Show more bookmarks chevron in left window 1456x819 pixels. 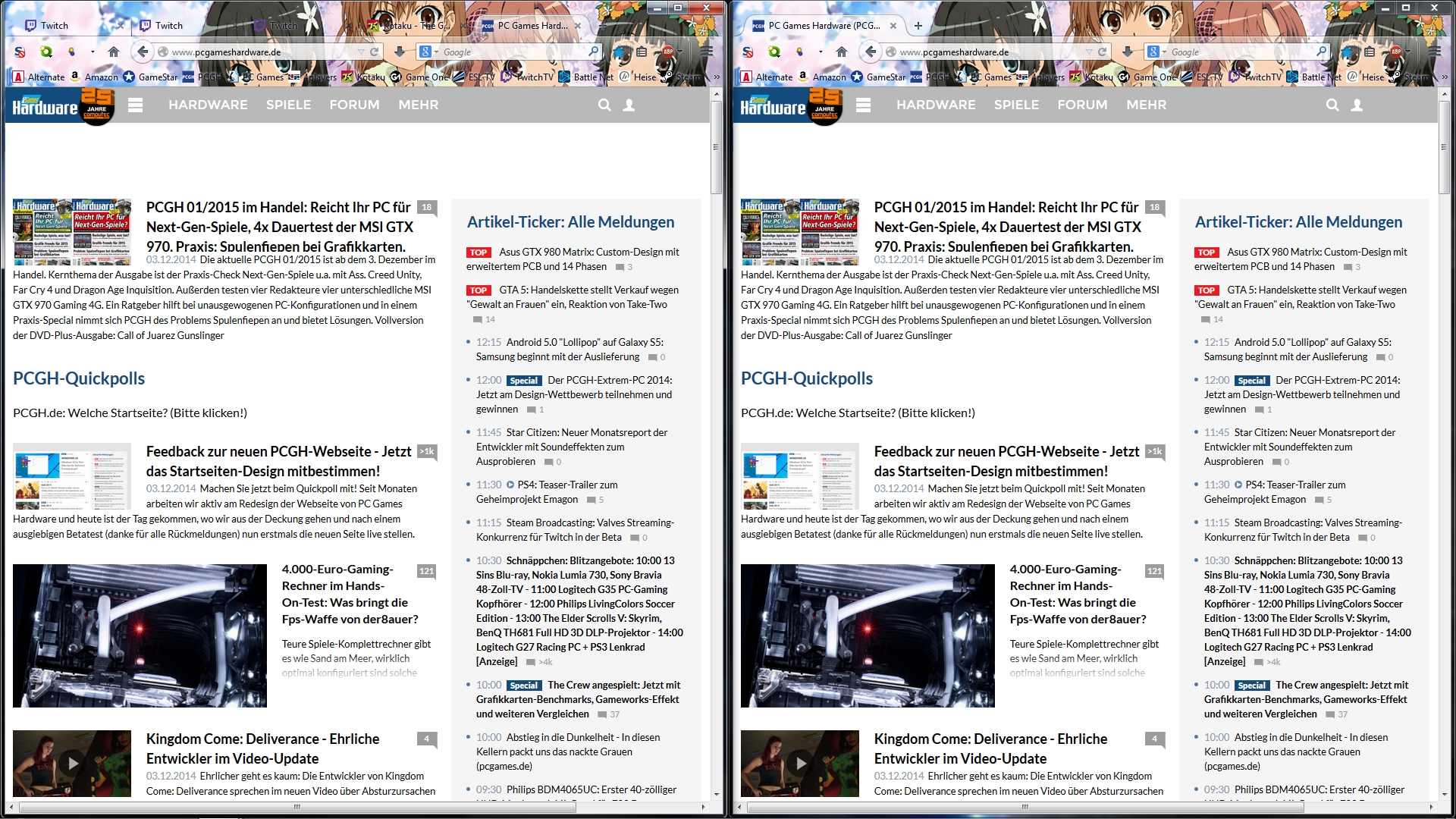tap(716, 77)
